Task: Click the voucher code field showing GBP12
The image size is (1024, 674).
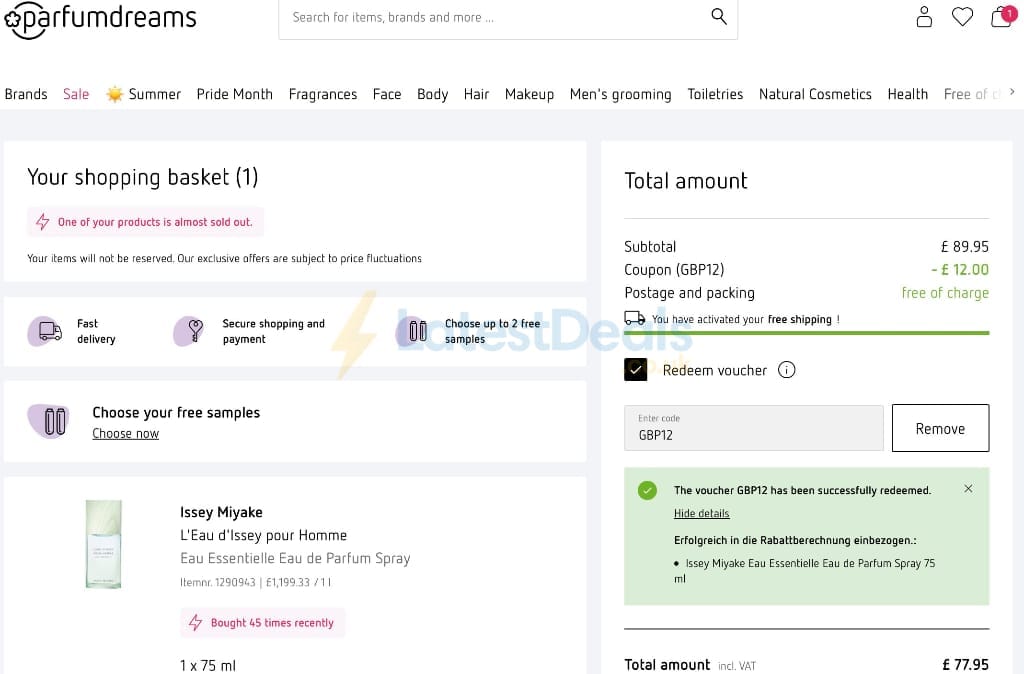Action: (754, 428)
